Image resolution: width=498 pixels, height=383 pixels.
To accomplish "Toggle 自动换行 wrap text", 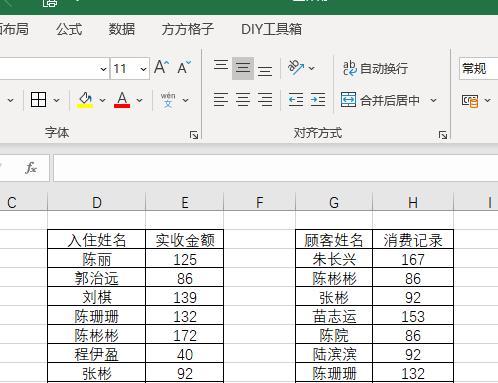I will coord(375,68).
